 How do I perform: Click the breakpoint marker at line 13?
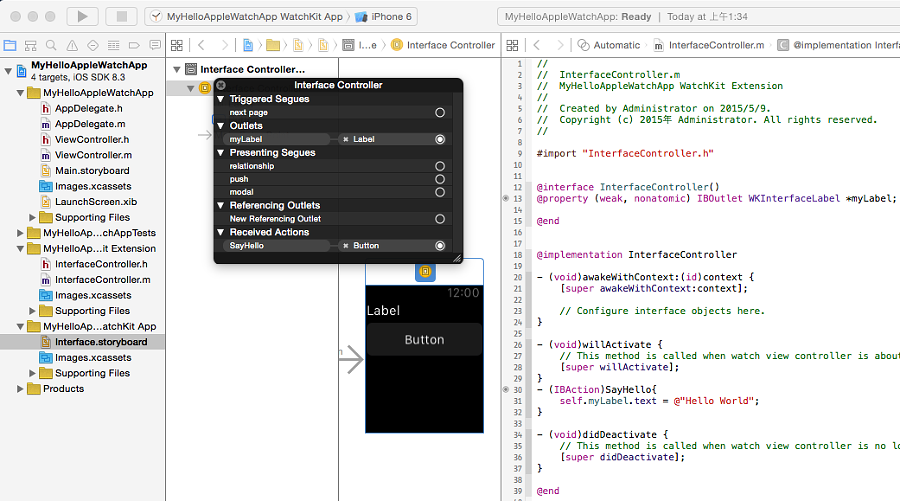(506, 199)
